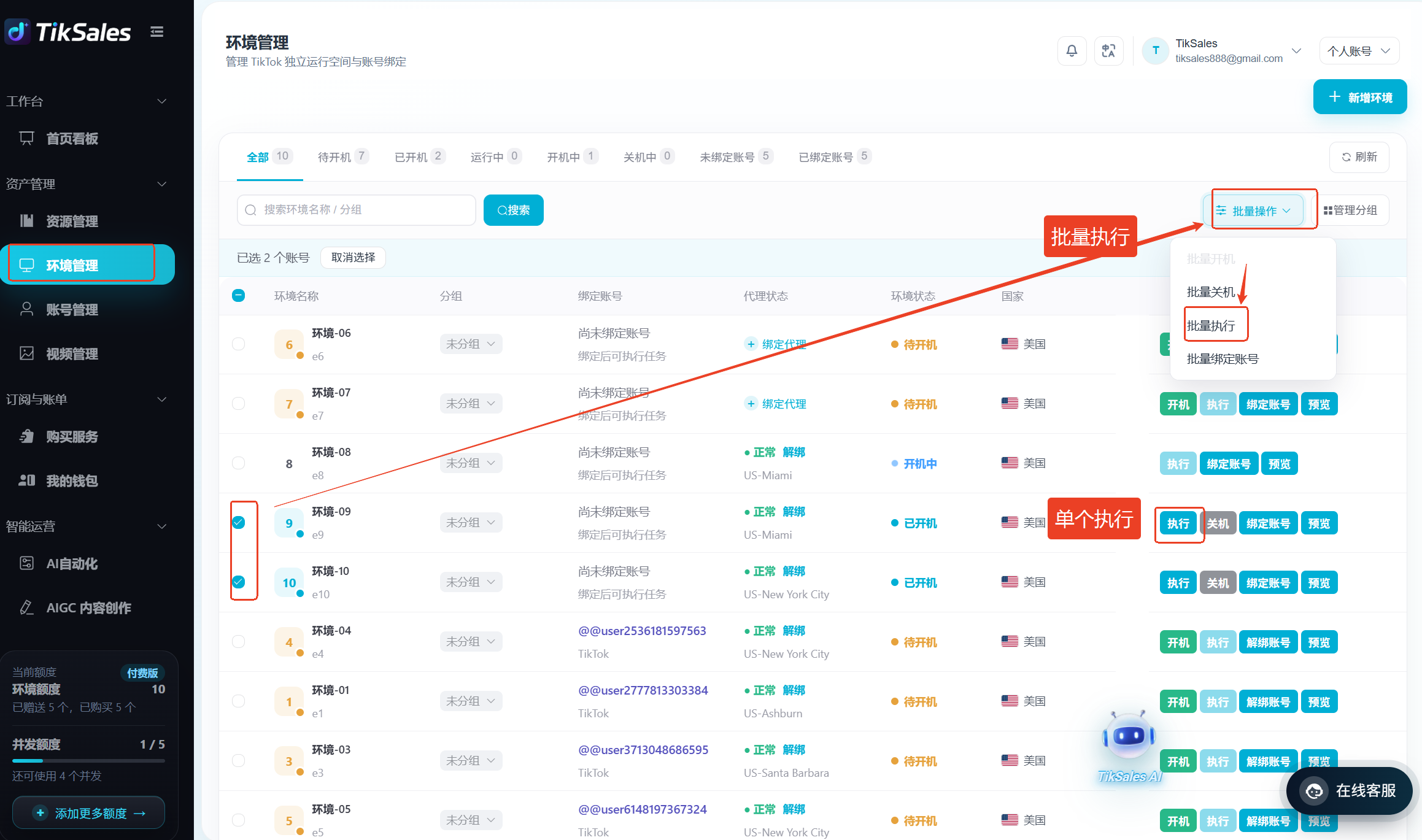Viewport: 1422px width, 840px height.
Task: Open AI自动化 in sidebar
Action: pos(72,564)
